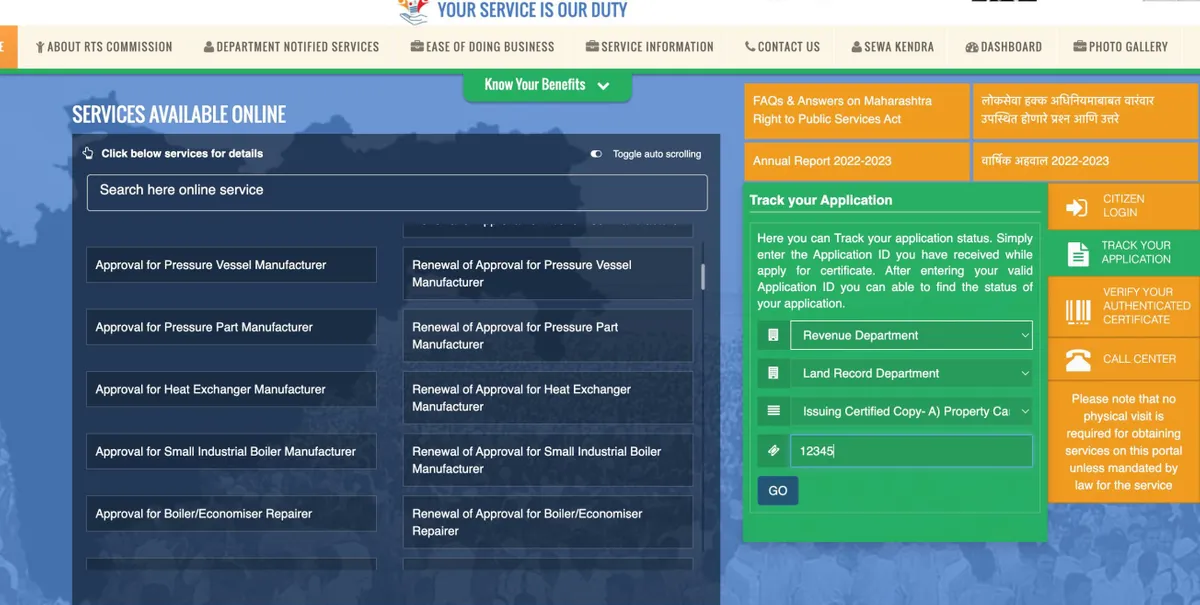1200x605 pixels.
Task: Open the About RTS Commission menu
Action: point(104,47)
